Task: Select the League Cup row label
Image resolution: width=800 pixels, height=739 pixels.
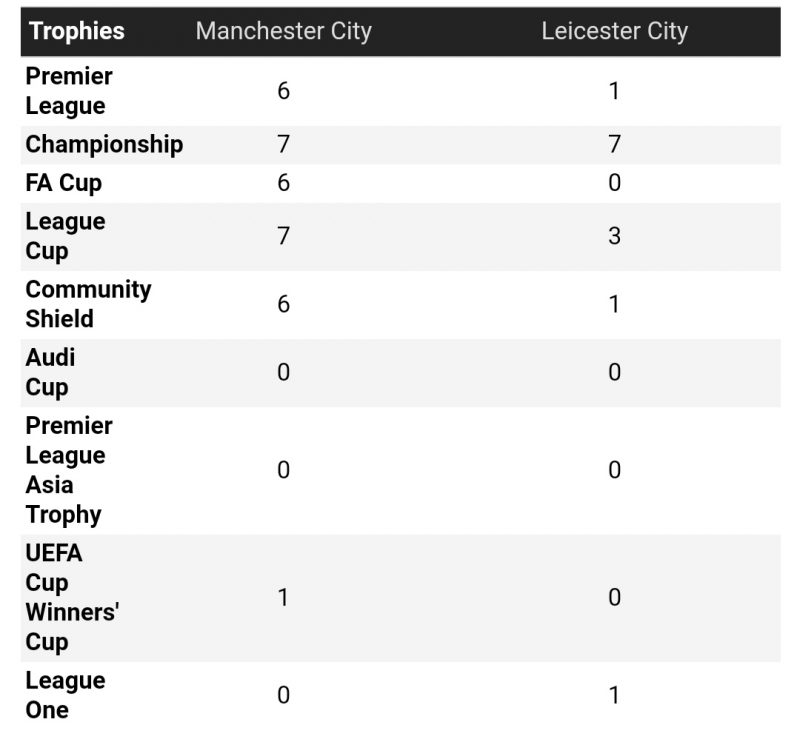Action: tap(65, 236)
